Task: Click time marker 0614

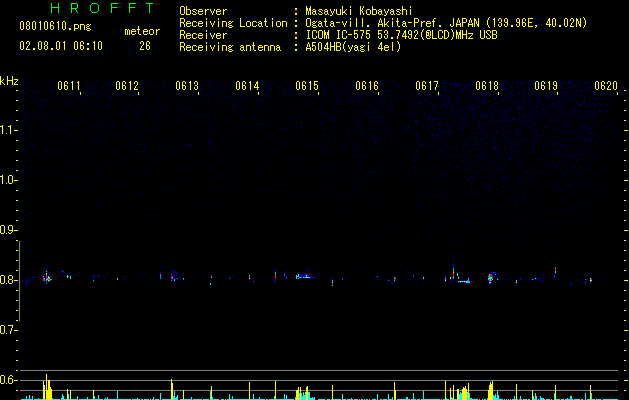Action: pos(247,85)
